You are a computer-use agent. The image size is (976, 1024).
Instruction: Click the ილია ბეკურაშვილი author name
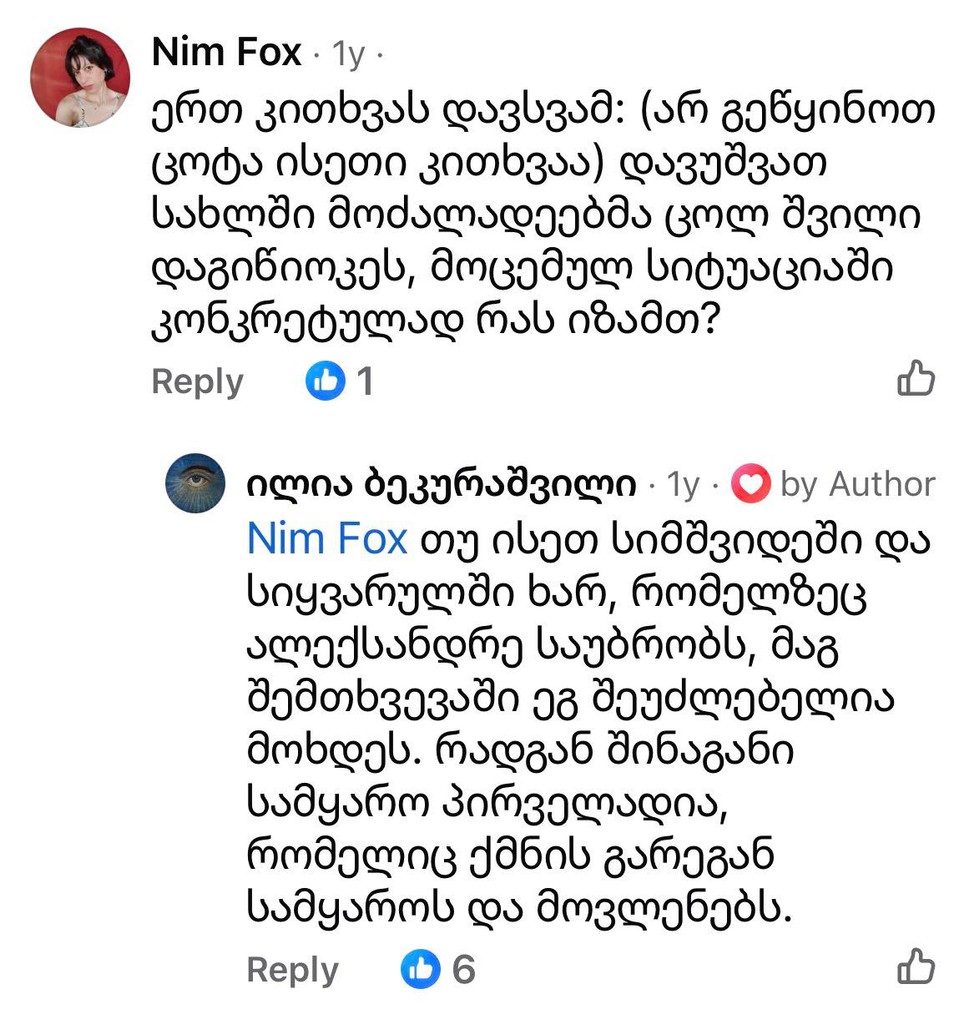(441, 485)
